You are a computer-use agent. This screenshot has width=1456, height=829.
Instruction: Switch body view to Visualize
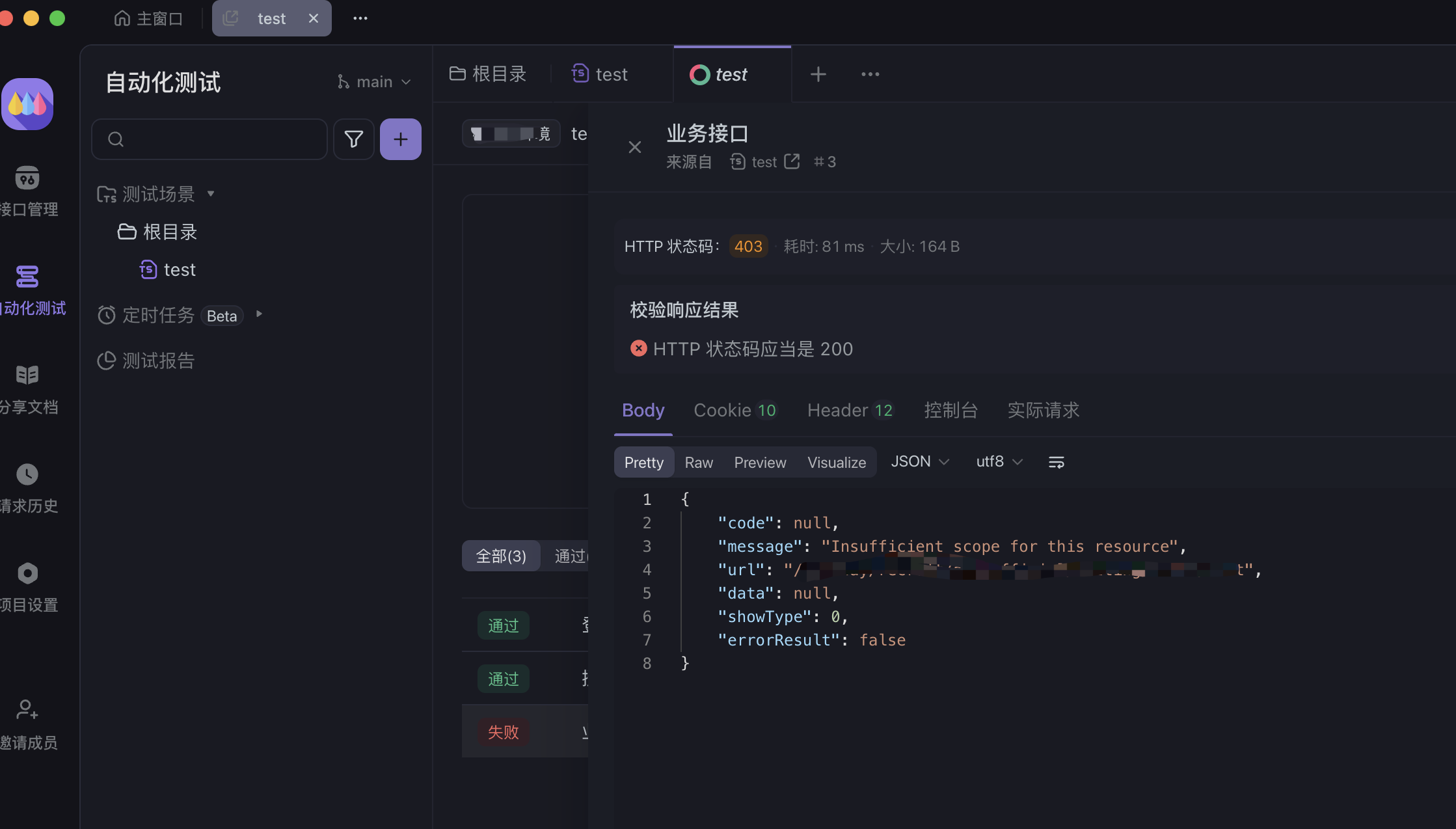coord(837,463)
